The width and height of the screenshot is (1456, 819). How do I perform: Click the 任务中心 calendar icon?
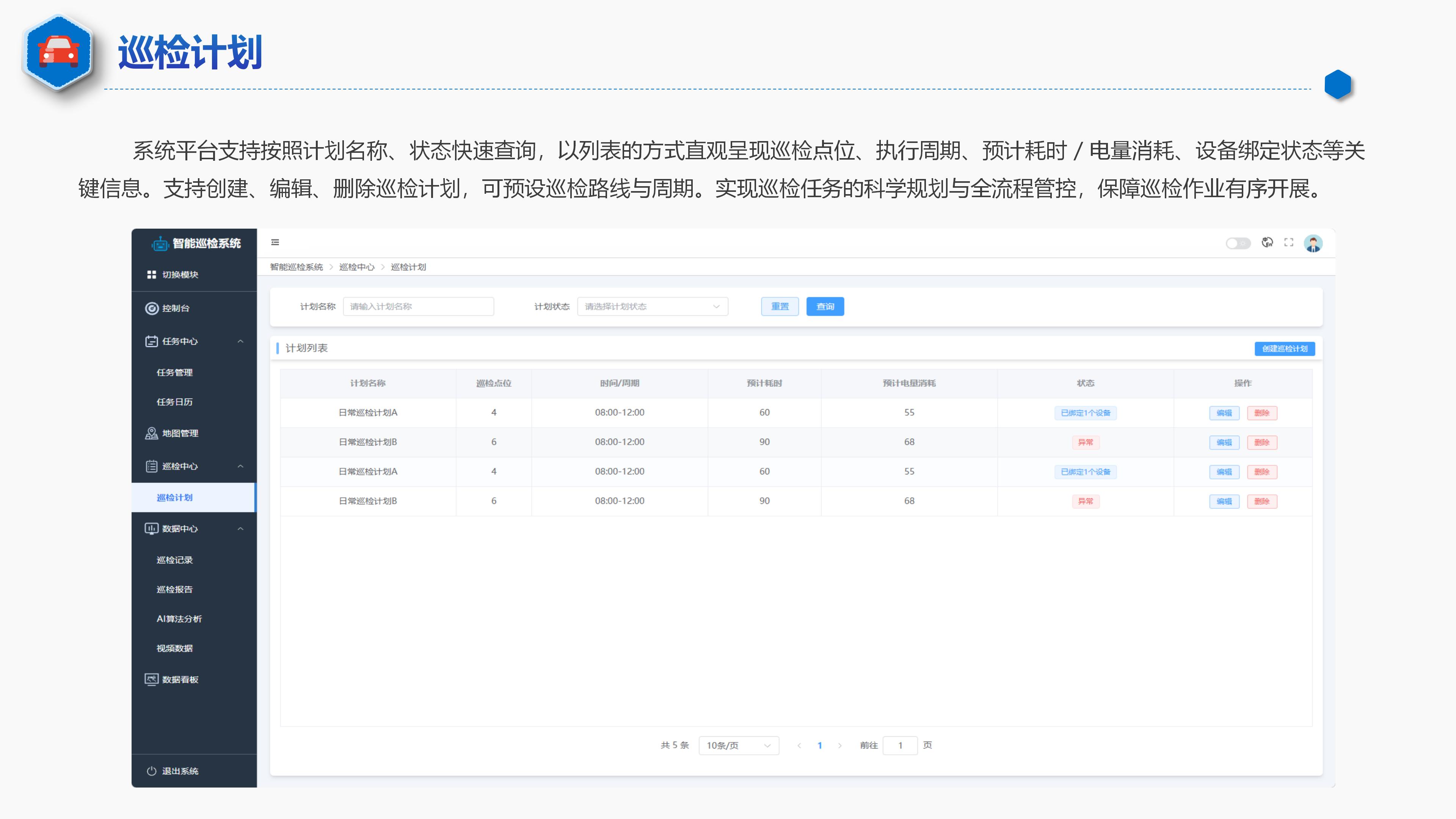coord(152,341)
